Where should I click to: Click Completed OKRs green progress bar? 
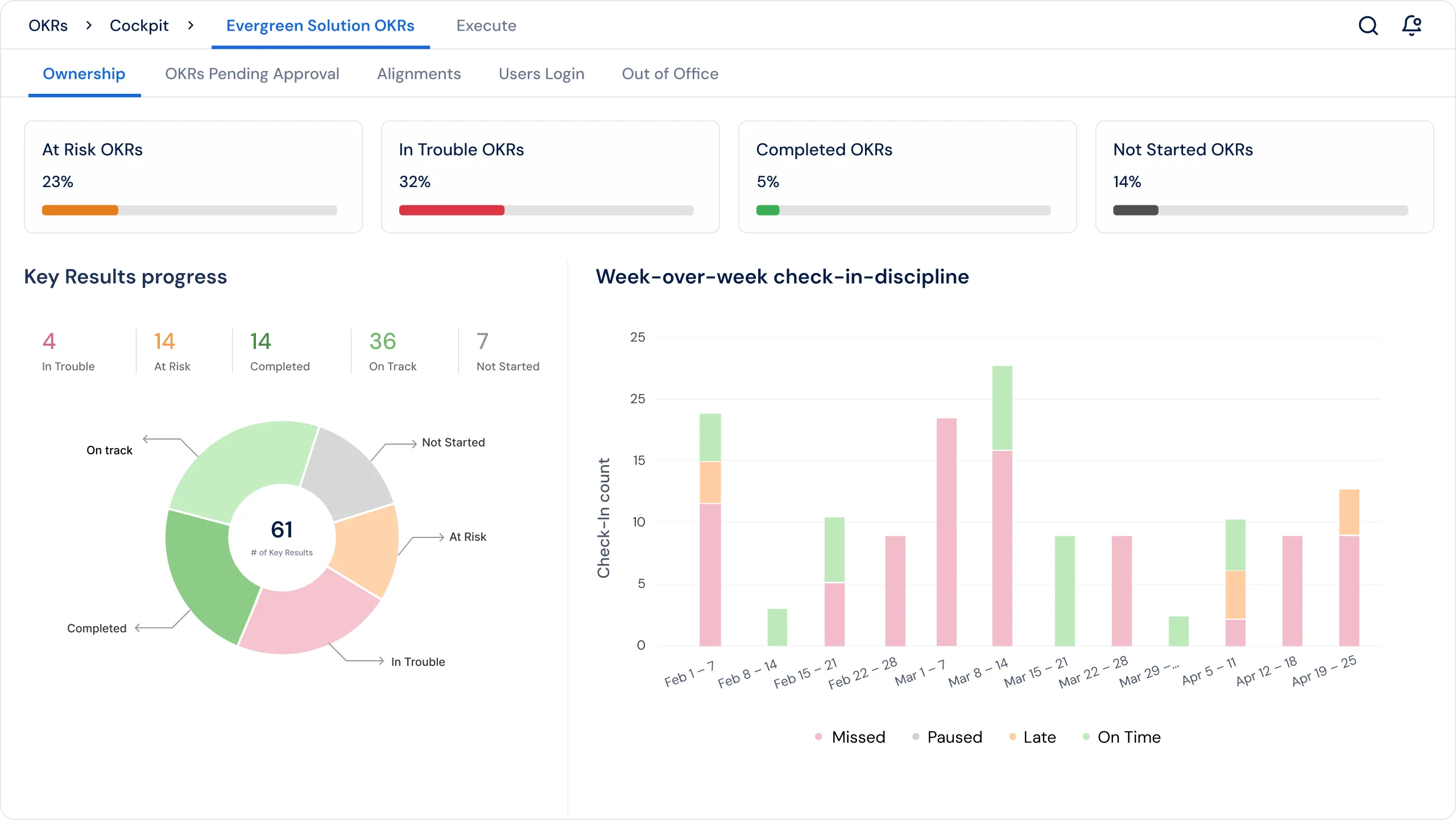(x=768, y=210)
